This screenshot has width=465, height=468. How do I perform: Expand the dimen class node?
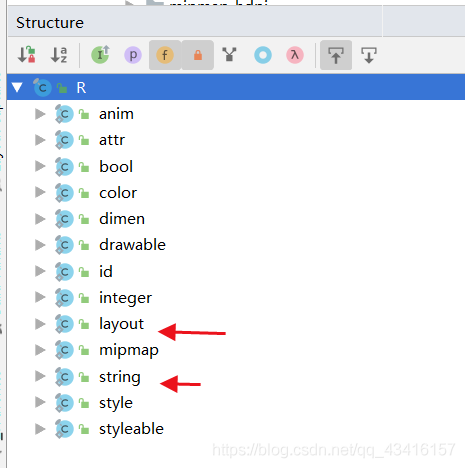point(40,219)
